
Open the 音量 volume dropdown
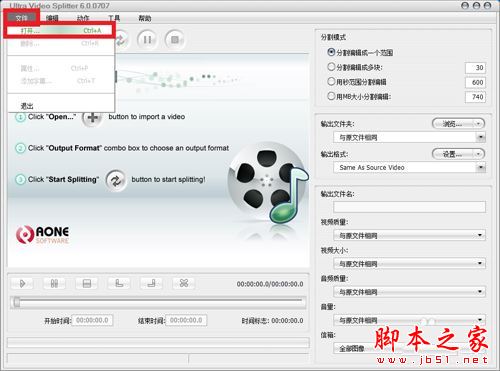[x=409, y=321]
